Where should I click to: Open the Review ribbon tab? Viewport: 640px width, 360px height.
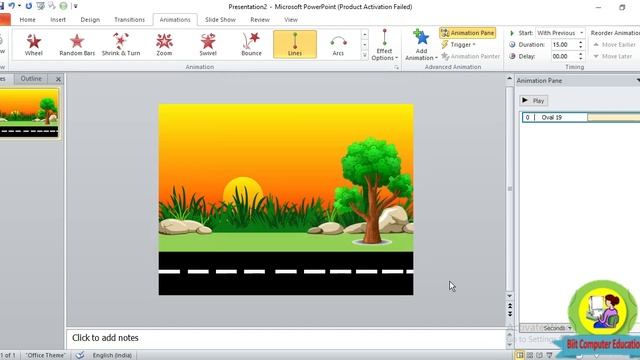(x=260, y=20)
